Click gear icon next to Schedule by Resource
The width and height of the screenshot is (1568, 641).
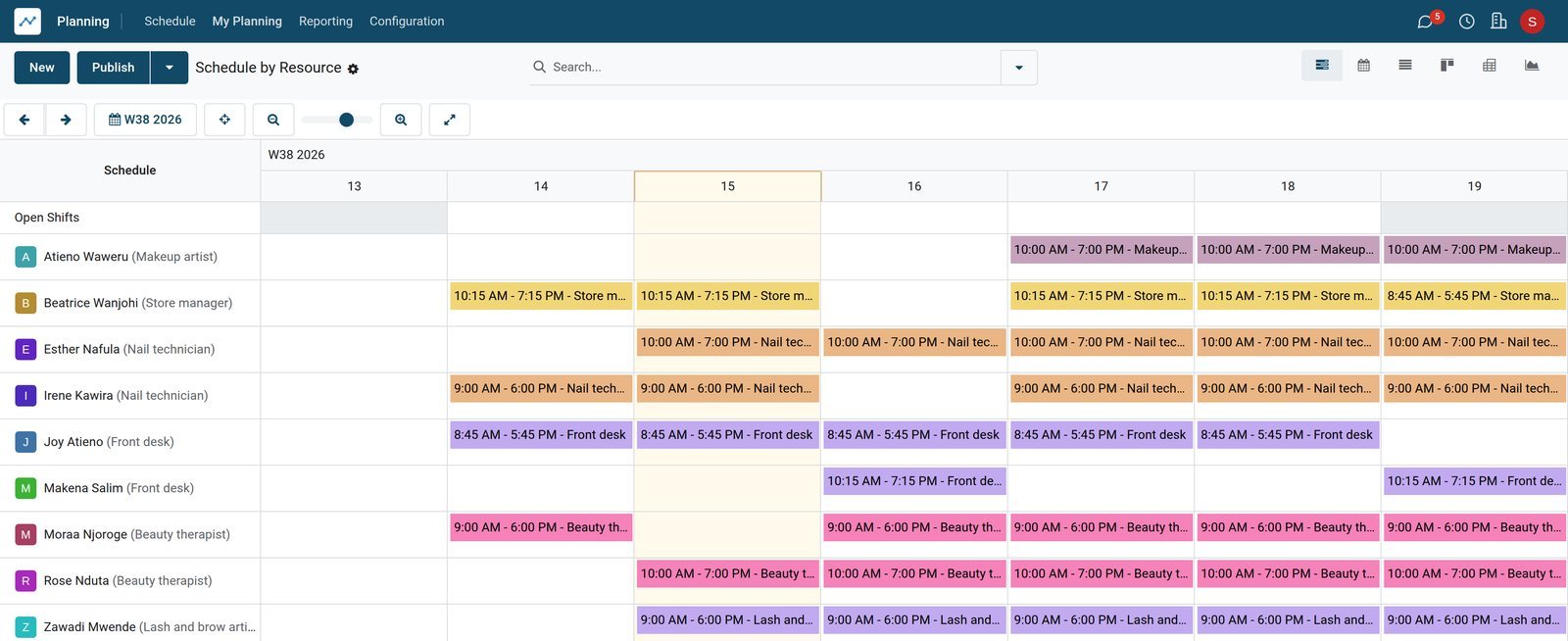pos(353,69)
